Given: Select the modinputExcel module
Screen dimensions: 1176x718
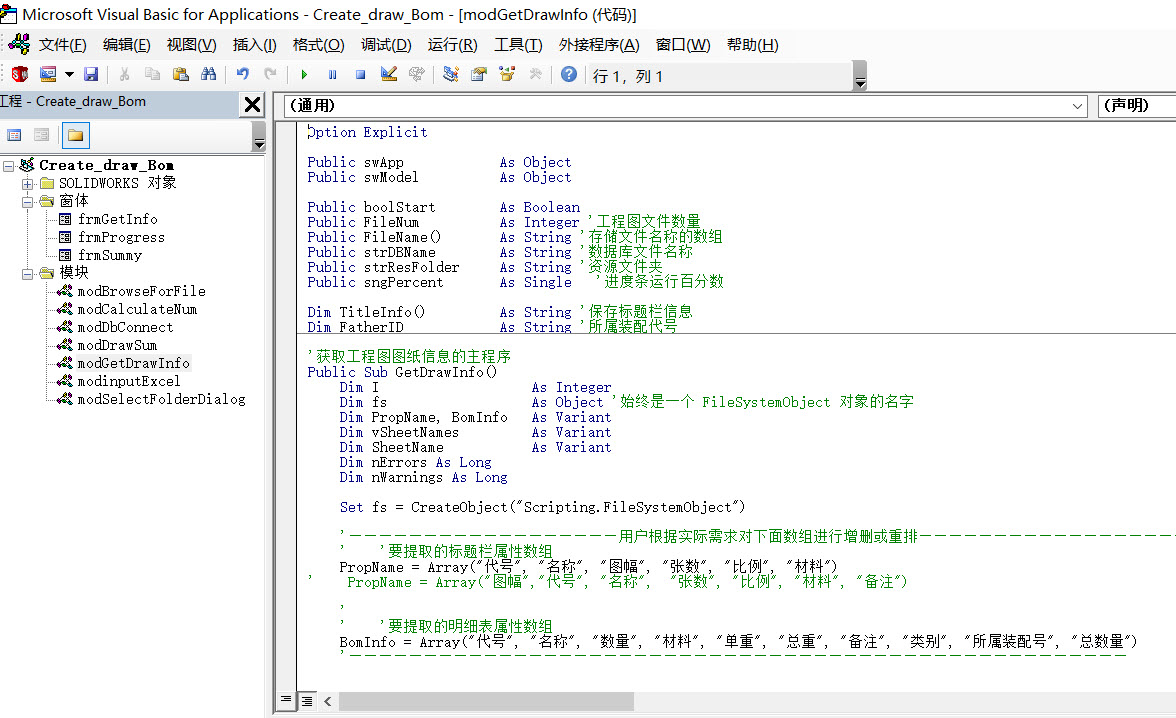Looking at the screenshot, I should [x=128, y=381].
